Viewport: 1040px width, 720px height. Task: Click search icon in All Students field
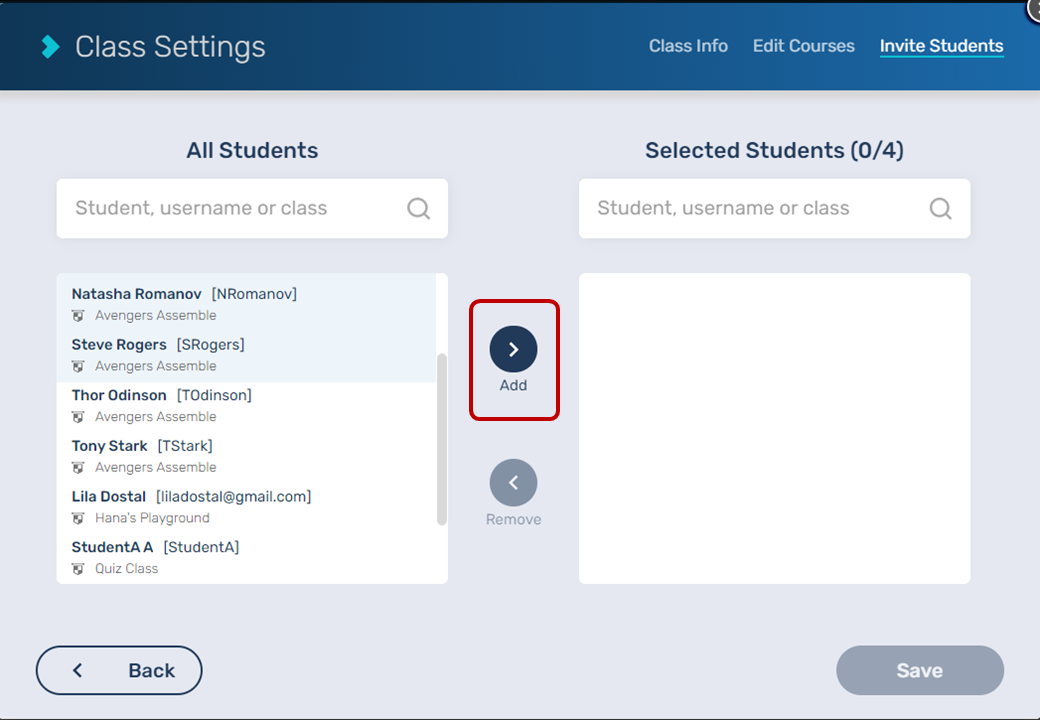coord(419,208)
